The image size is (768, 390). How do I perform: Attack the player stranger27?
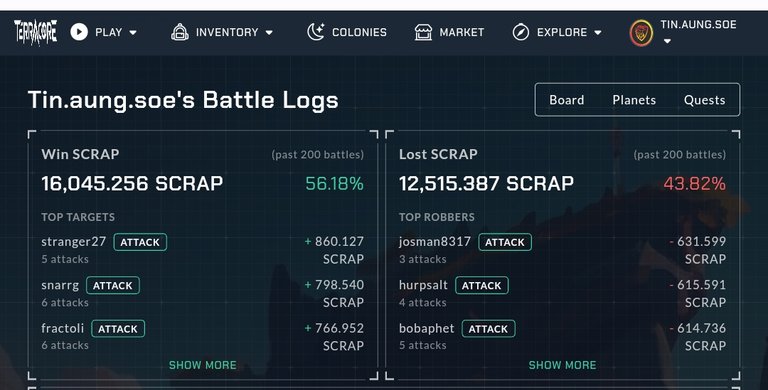[140, 242]
